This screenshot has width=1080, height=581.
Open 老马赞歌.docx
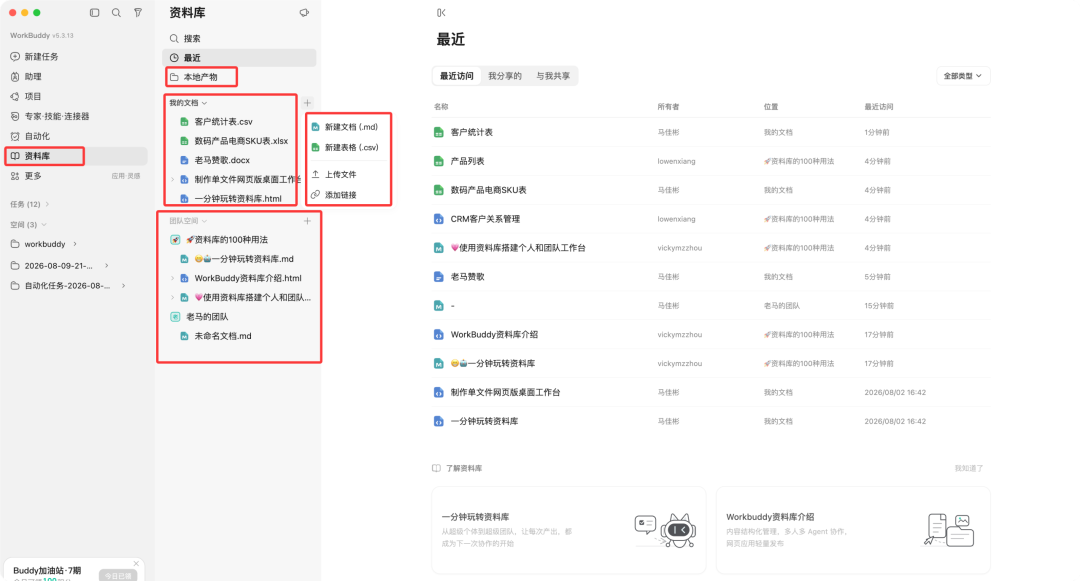coord(222,160)
